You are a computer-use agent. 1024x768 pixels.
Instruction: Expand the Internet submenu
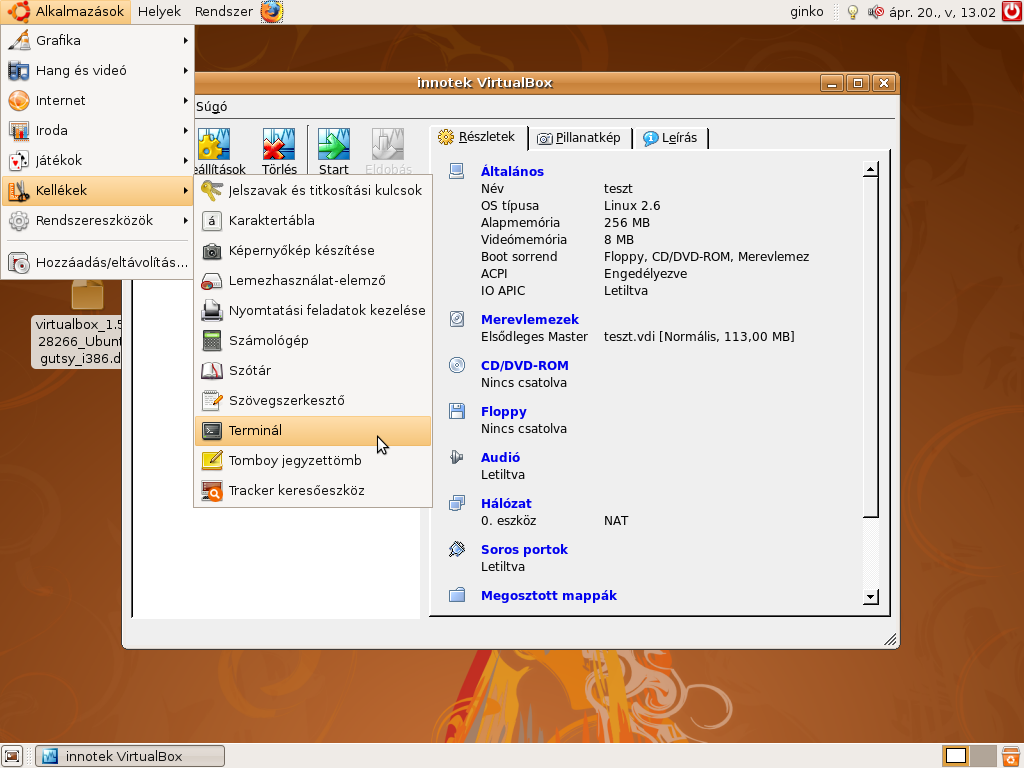click(98, 101)
